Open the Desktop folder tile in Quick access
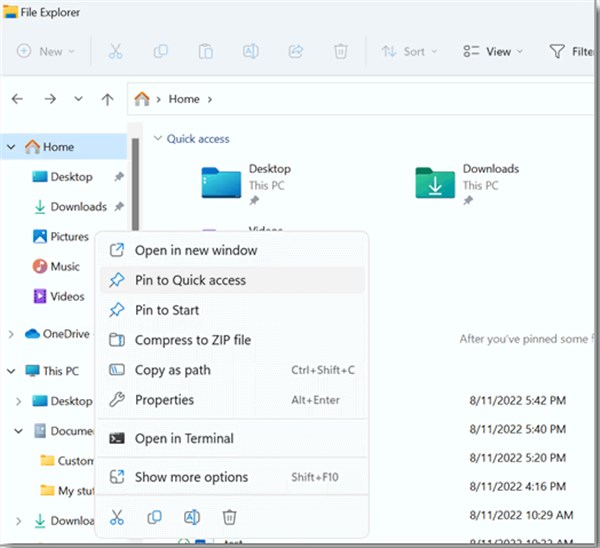Screen dimensions: 600x548 pyautogui.click(x=246, y=183)
